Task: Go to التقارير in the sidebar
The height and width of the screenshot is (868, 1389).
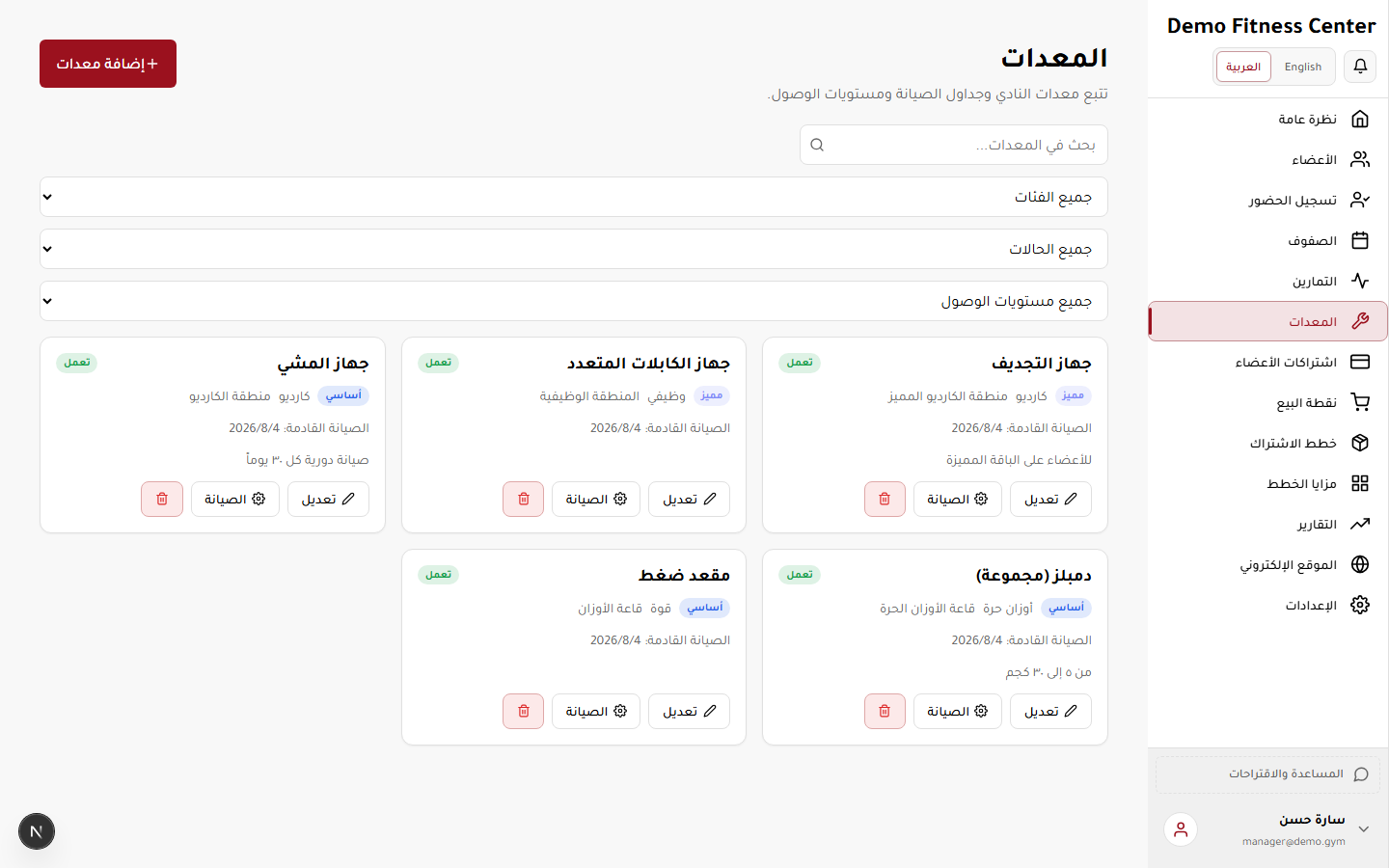Action: [x=1267, y=524]
